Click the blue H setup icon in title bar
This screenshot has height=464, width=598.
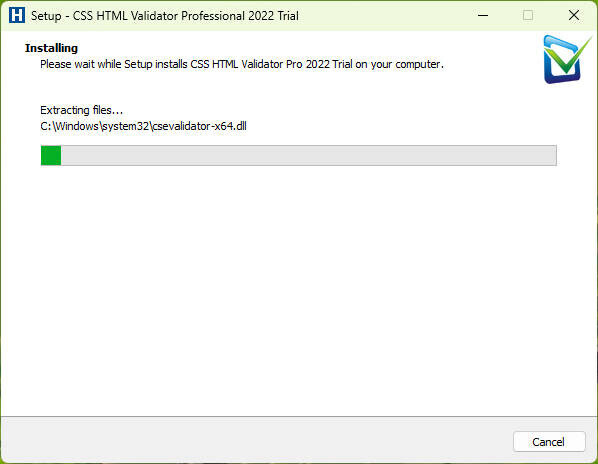[17, 16]
